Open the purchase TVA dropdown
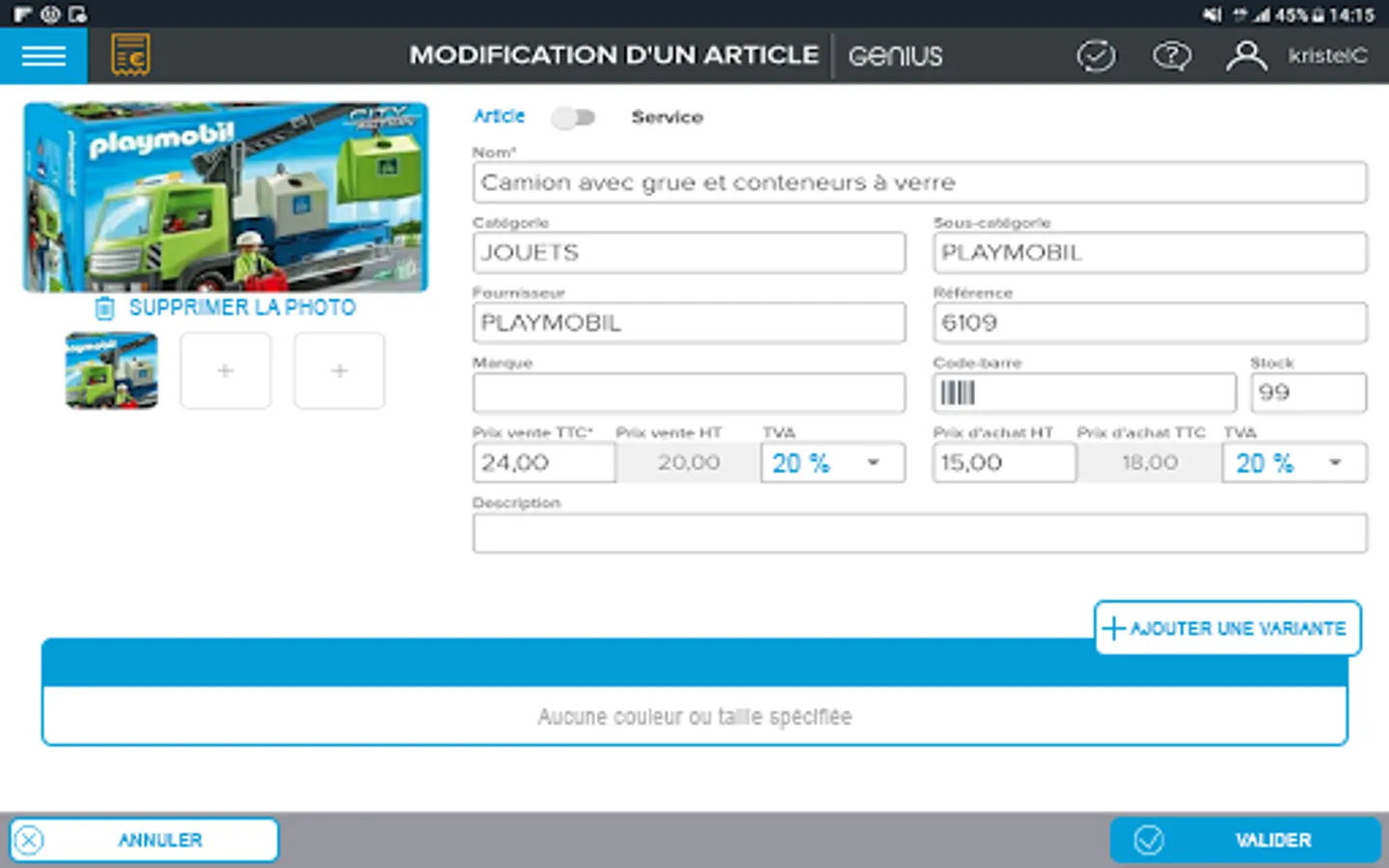The width and height of the screenshot is (1389, 868). pyautogui.click(x=1294, y=463)
